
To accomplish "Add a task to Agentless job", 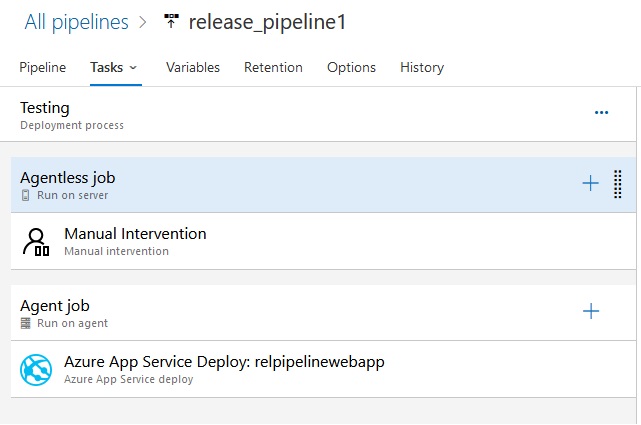I will coord(590,183).
